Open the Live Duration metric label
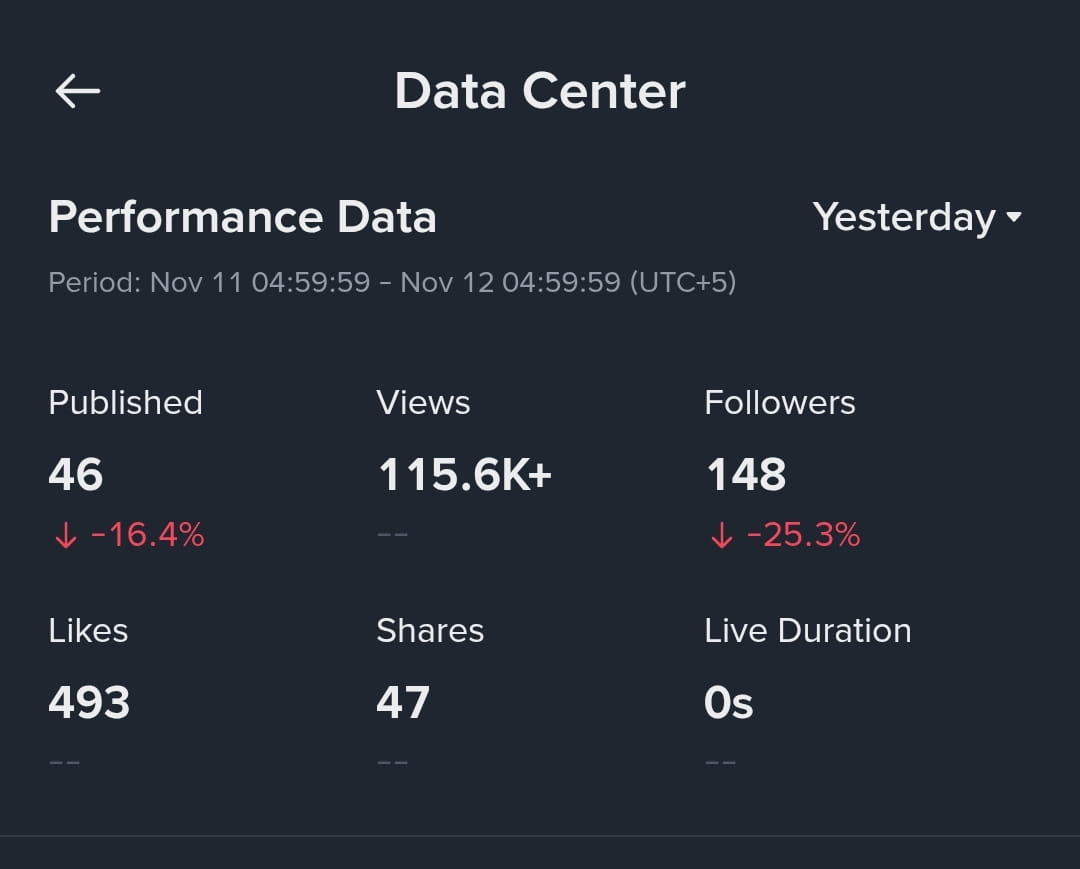Viewport: 1080px width, 869px height. (x=807, y=631)
